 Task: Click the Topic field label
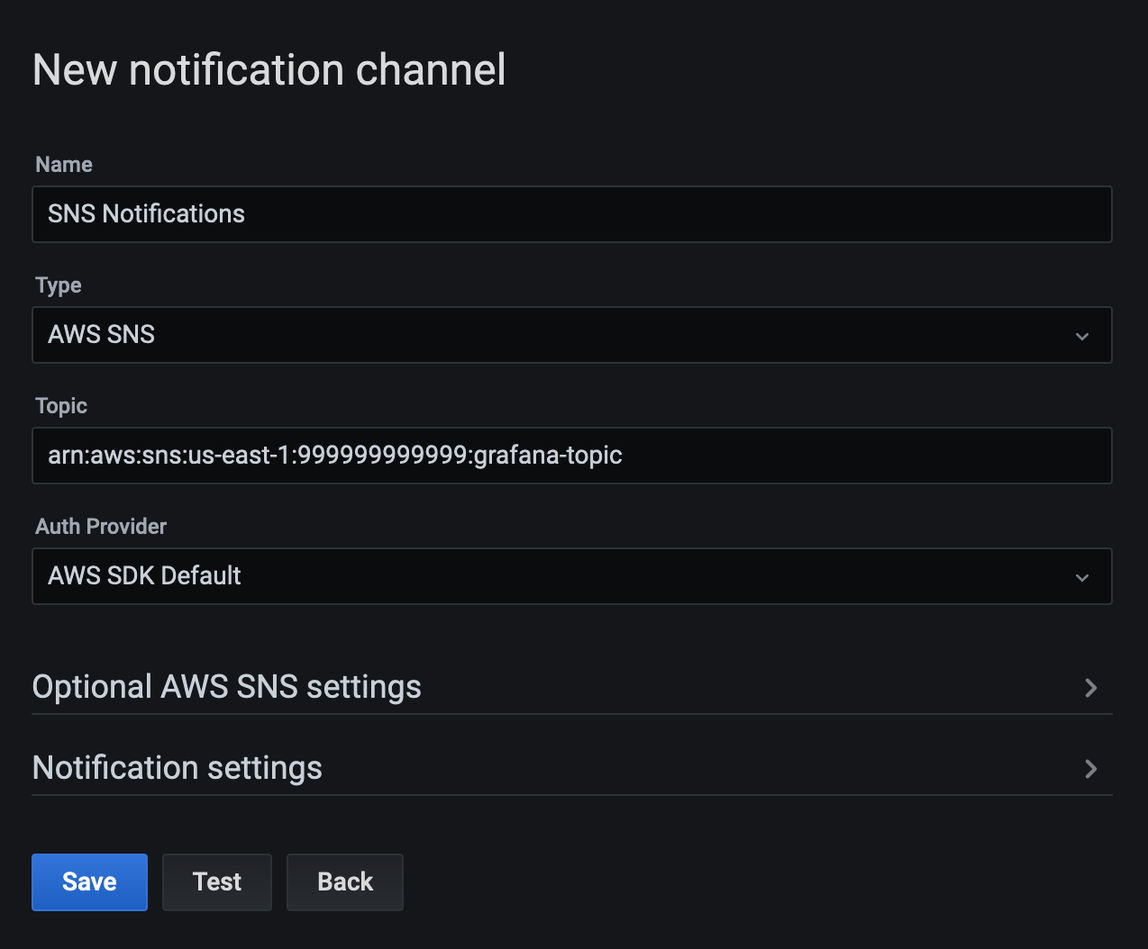pyautogui.click(x=61, y=406)
